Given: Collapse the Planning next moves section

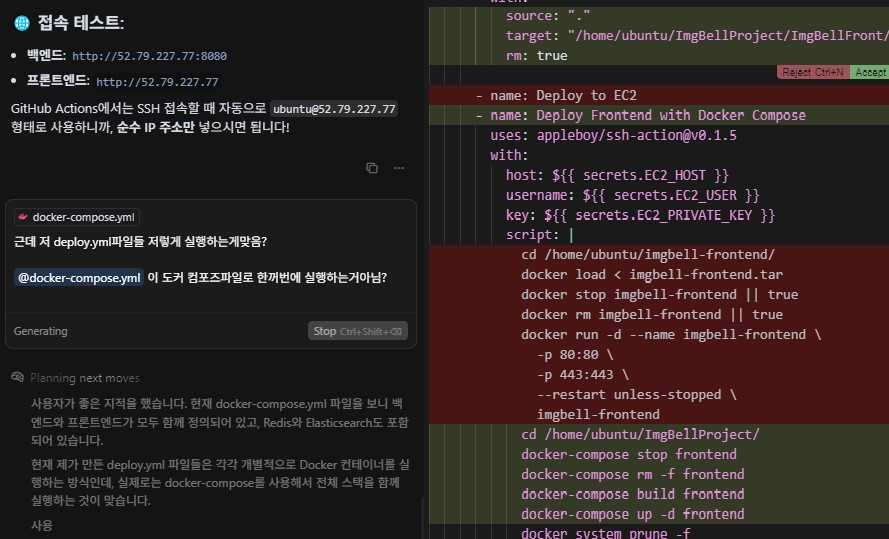Looking at the screenshot, I should (85, 378).
